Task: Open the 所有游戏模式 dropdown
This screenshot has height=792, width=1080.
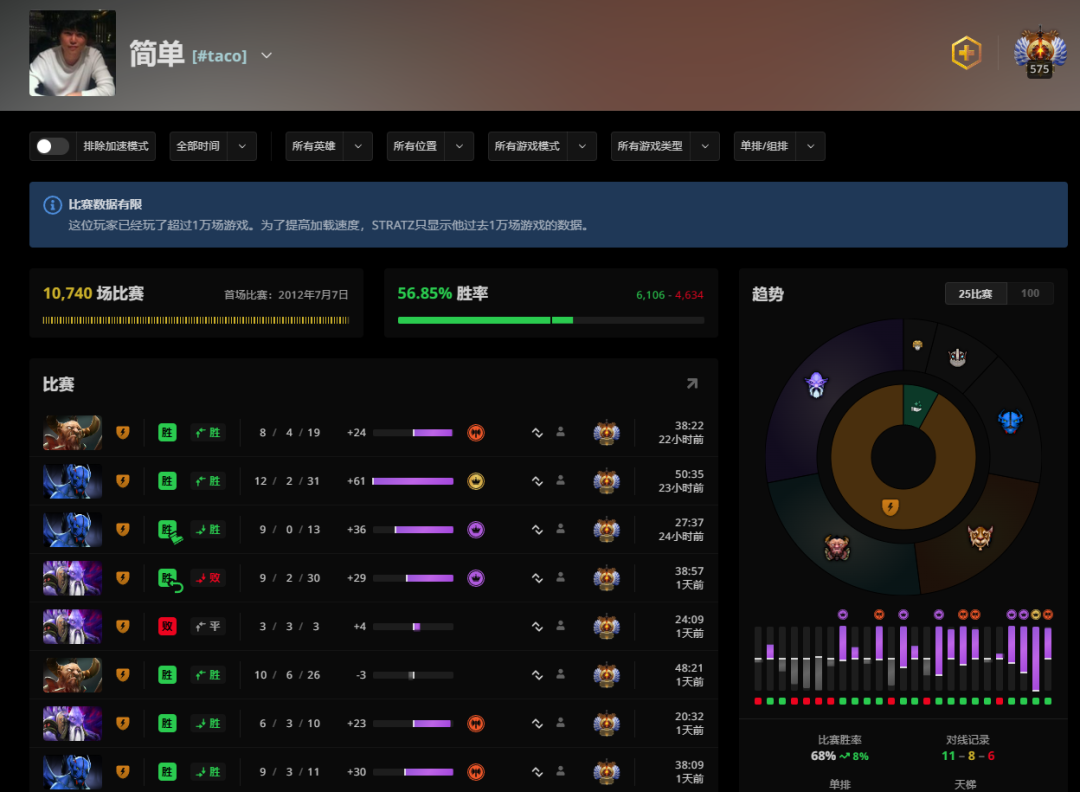Action: point(542,146)
